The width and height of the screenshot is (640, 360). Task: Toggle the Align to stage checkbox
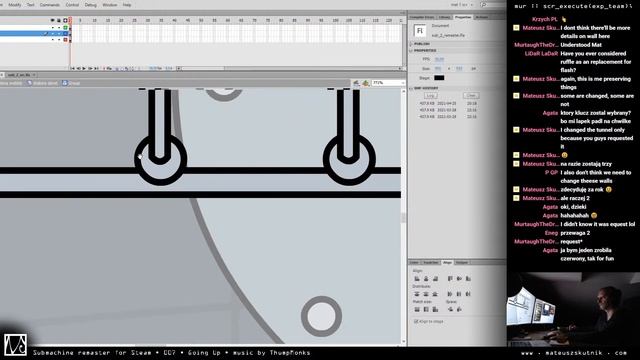point(416,322)
